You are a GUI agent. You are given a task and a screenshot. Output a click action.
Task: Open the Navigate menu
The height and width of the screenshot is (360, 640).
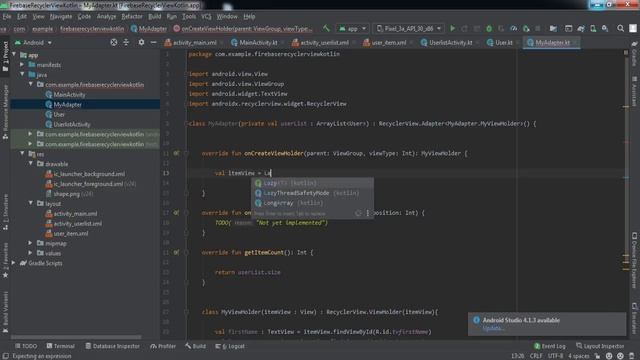point(61,16)
